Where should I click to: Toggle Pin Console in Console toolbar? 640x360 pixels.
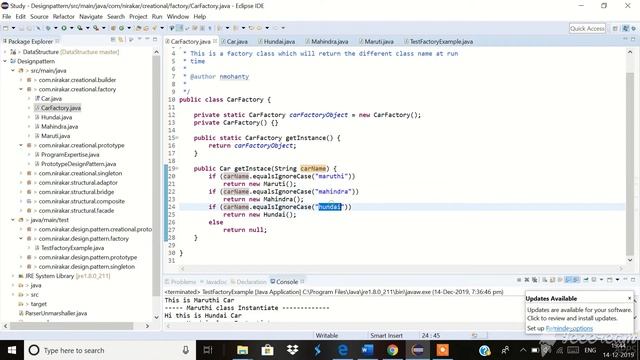pyautogui.click(x=586, y=280)
